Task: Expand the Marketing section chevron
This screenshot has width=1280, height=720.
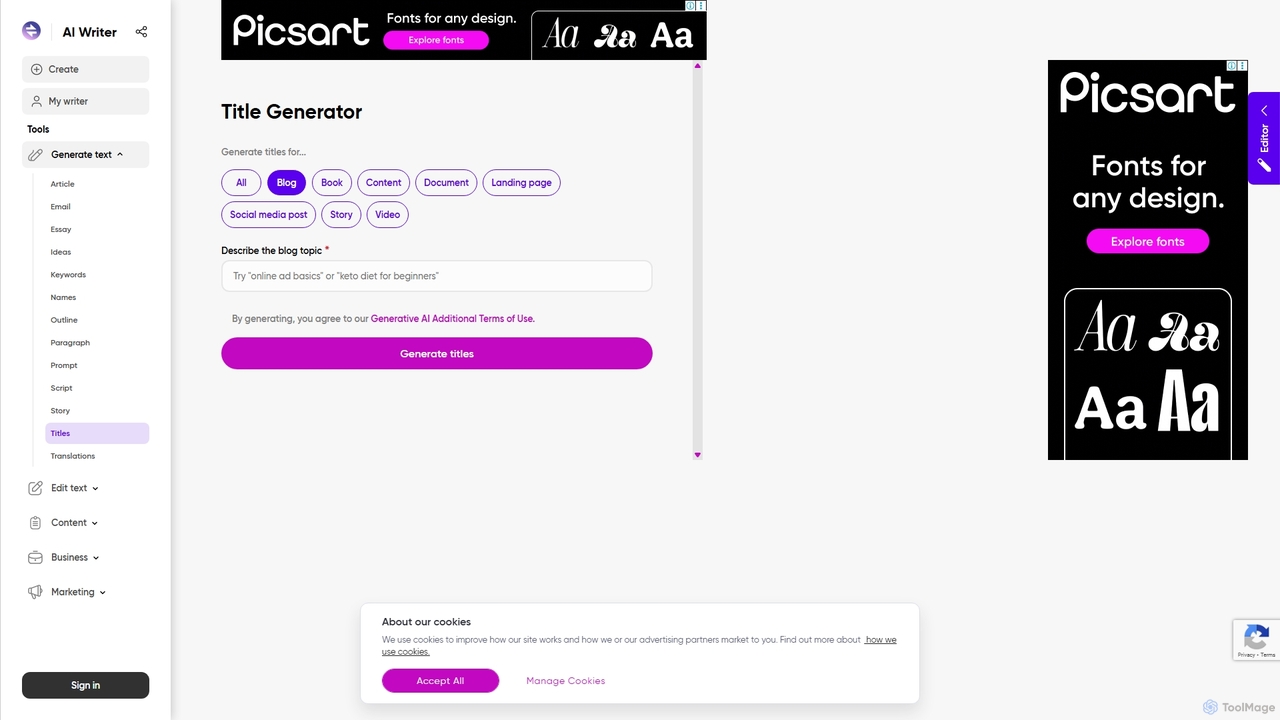Action: click(102, 592)
